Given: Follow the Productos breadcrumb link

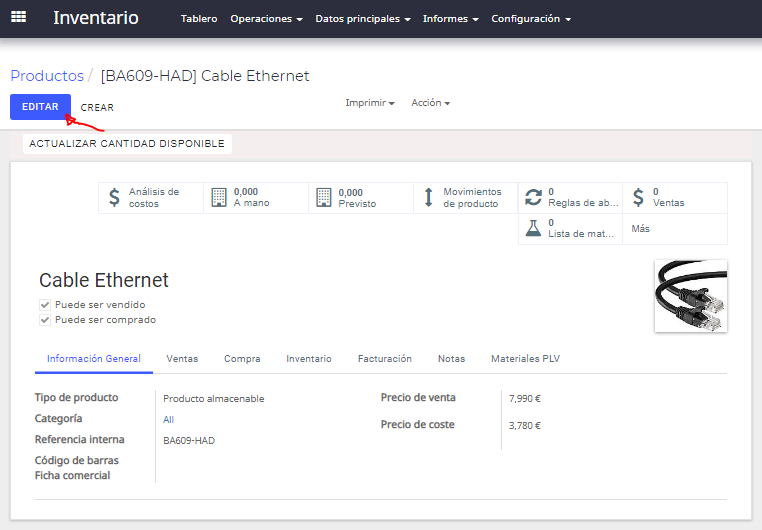Looking at the screenshot, I should tap(47, 76).
